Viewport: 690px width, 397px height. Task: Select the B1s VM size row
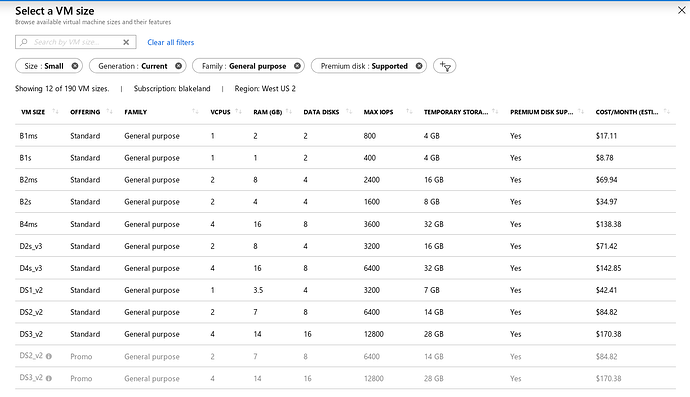coord(345,158)
